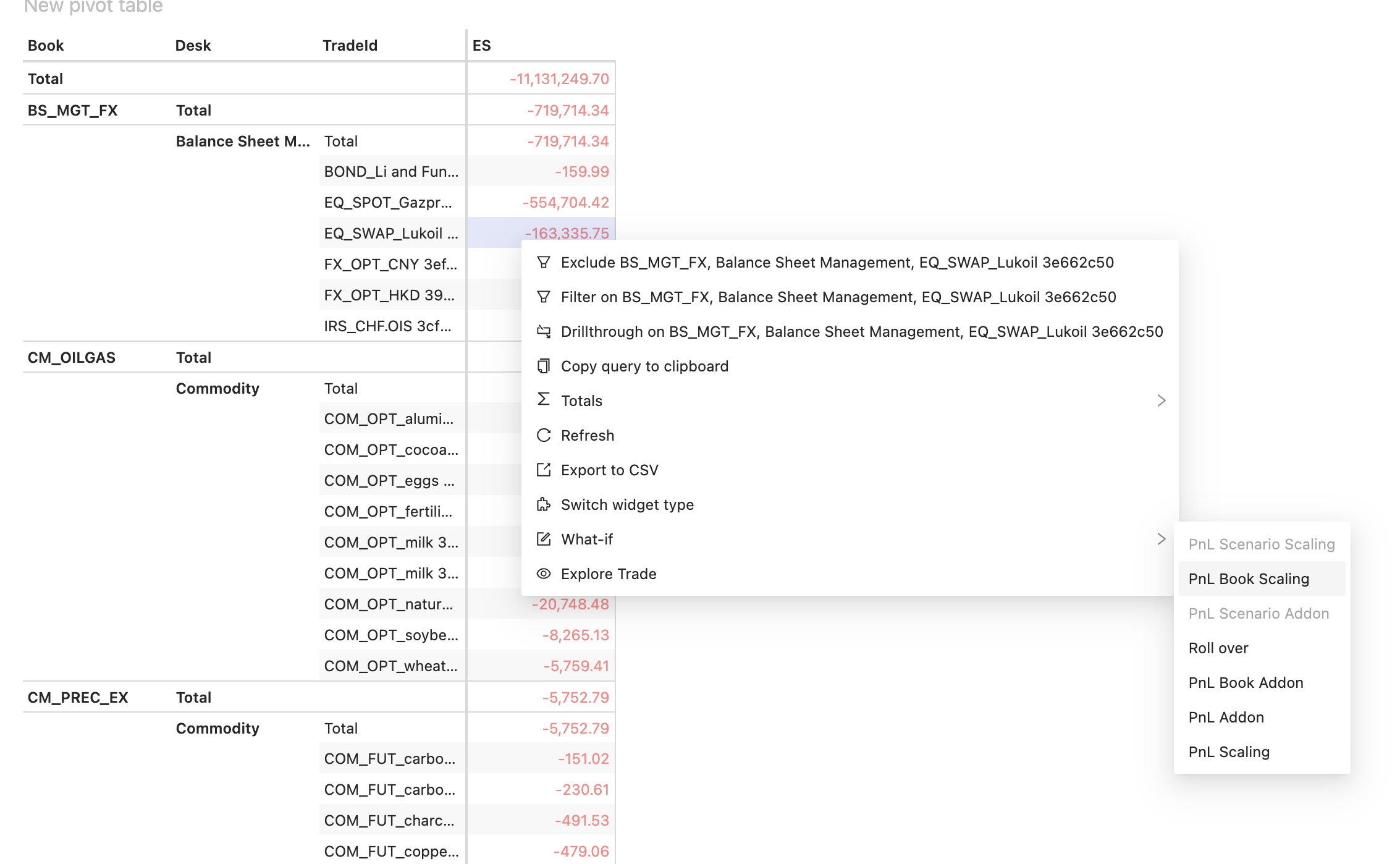Choose PnL Book Scaling in the What-if submenu
1400x864 pixels.
1249,578
